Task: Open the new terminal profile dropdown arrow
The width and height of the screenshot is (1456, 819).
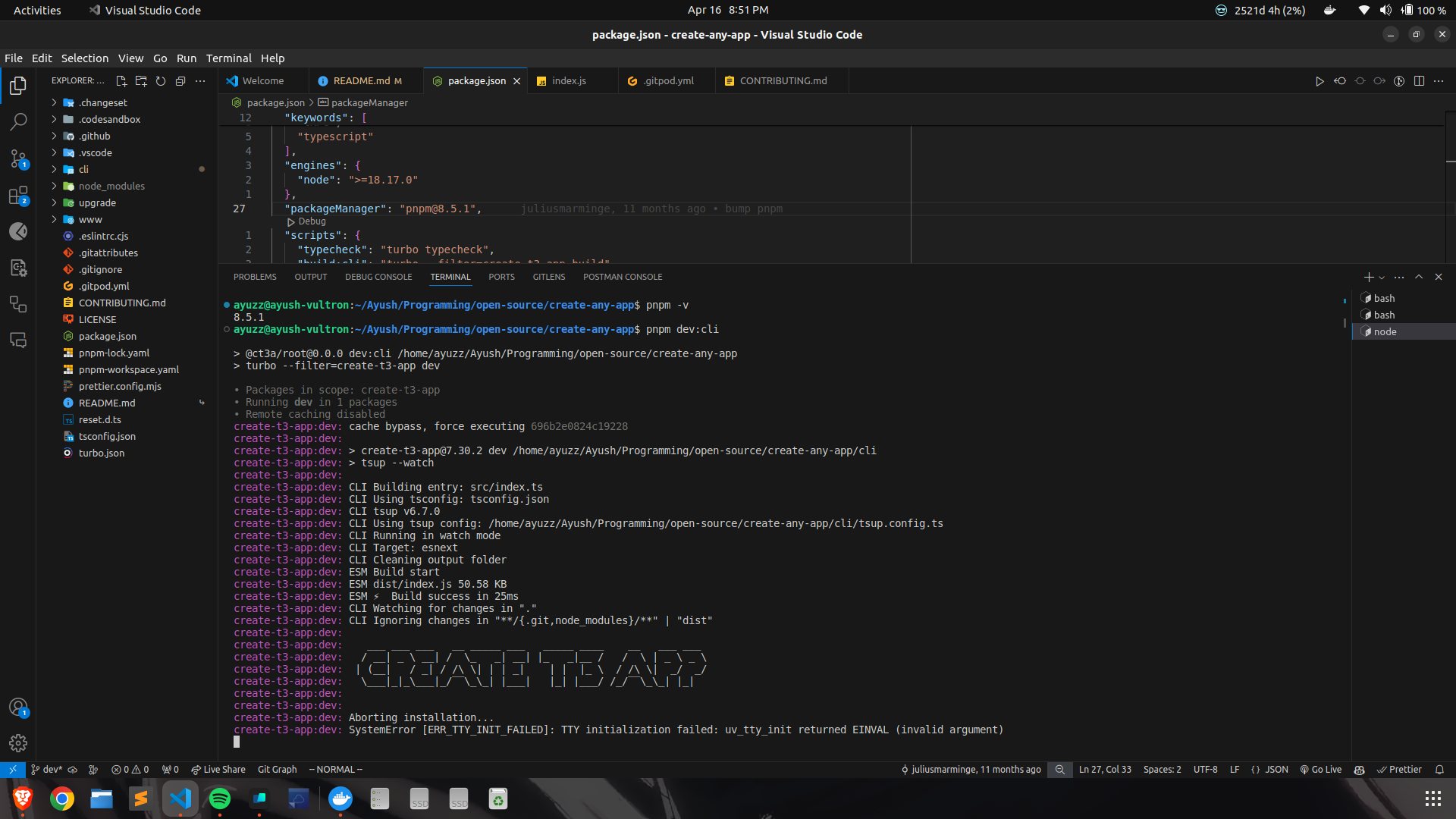Action: coord(1382,278)
